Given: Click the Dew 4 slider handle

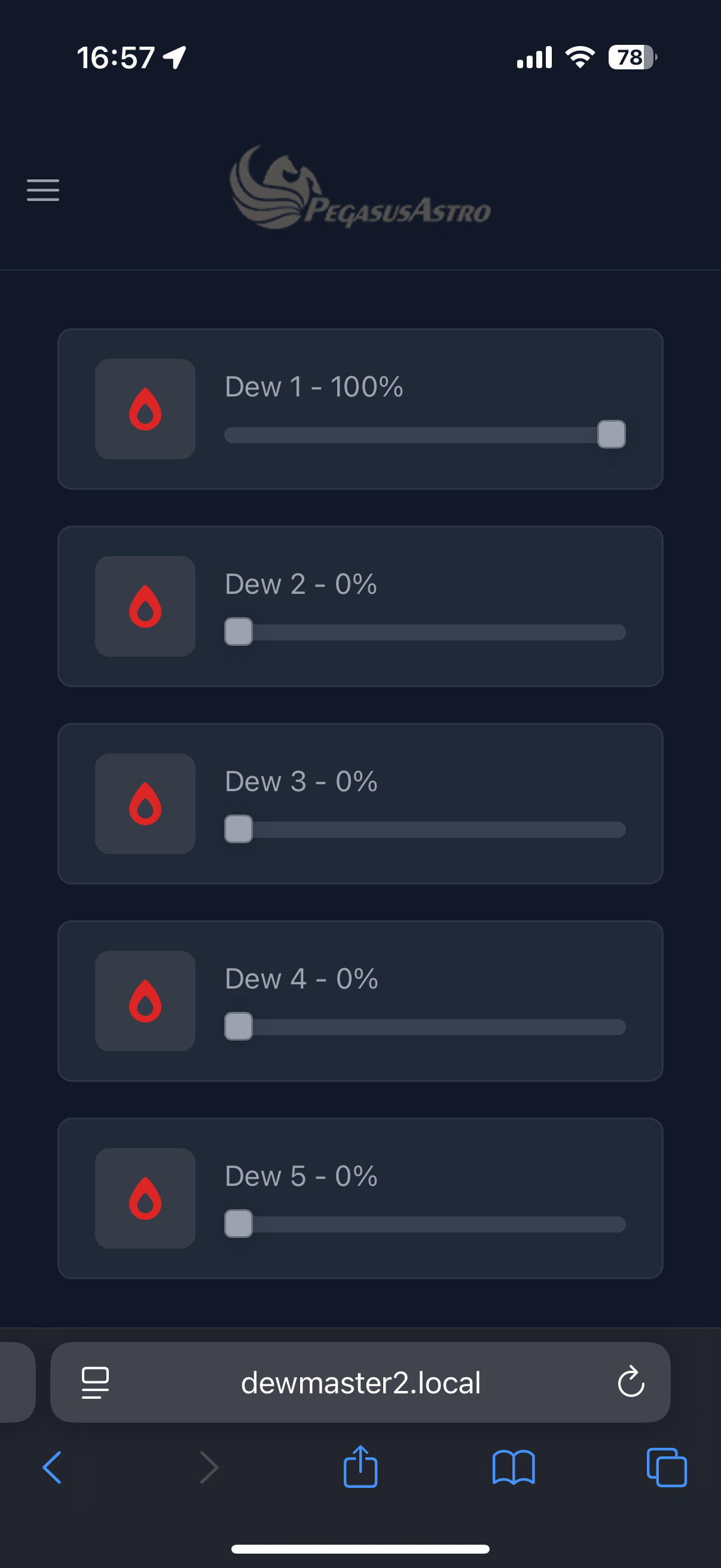Looking at the screenshot, I should pos(239,1027).
